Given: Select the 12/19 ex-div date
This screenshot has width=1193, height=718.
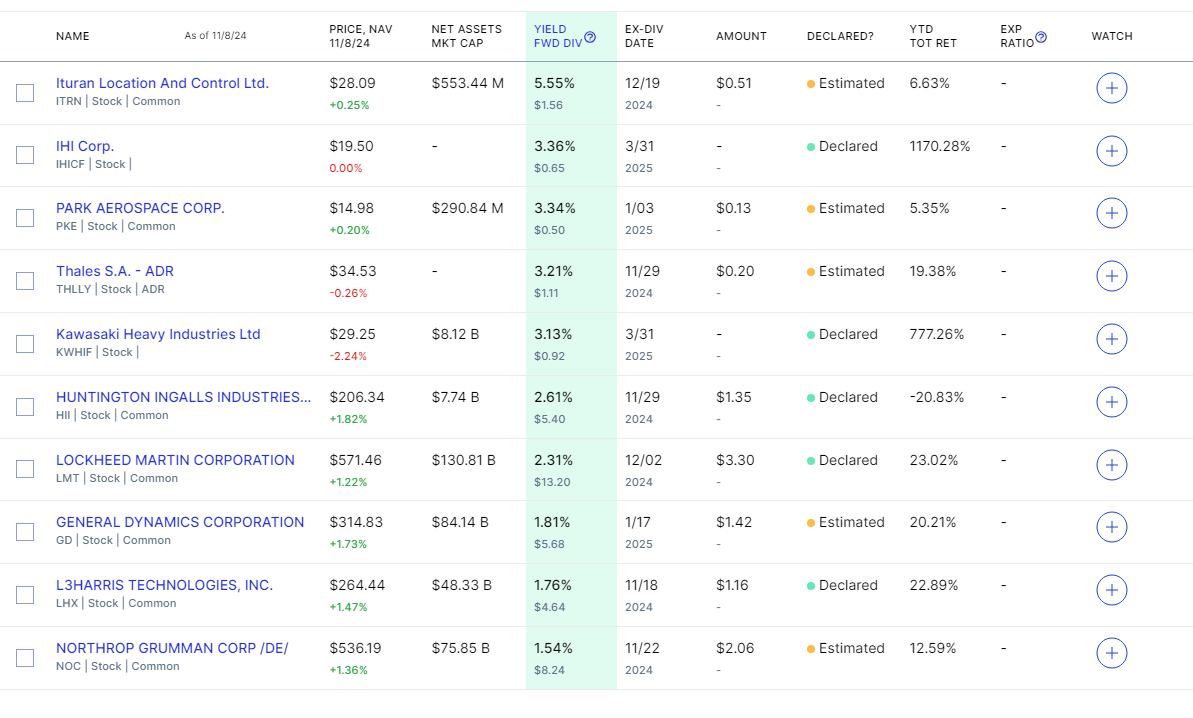Looking at the screenshot, I should click(642, 83).
